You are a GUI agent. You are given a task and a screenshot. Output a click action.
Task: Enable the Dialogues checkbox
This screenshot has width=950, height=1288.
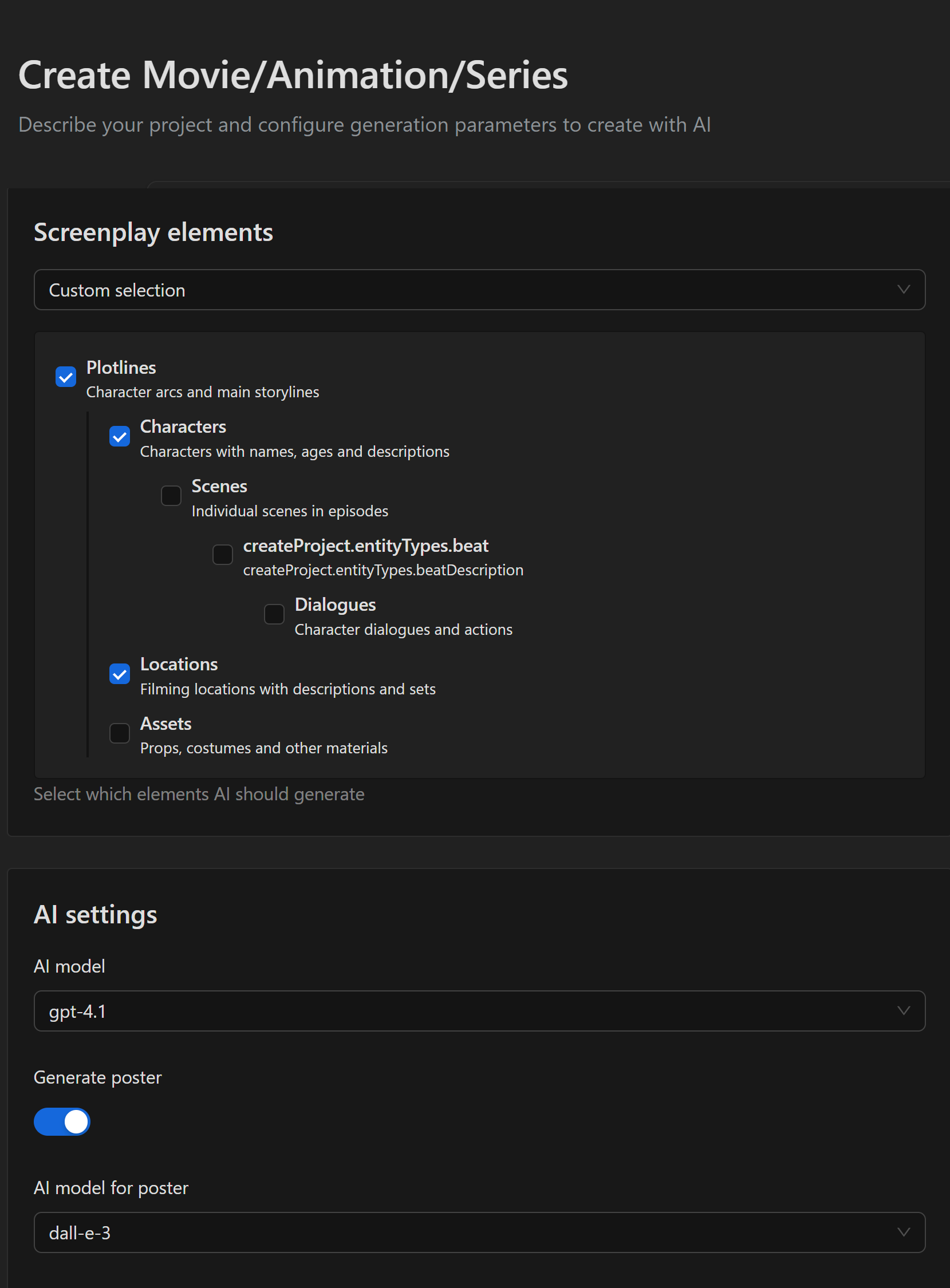274,614
